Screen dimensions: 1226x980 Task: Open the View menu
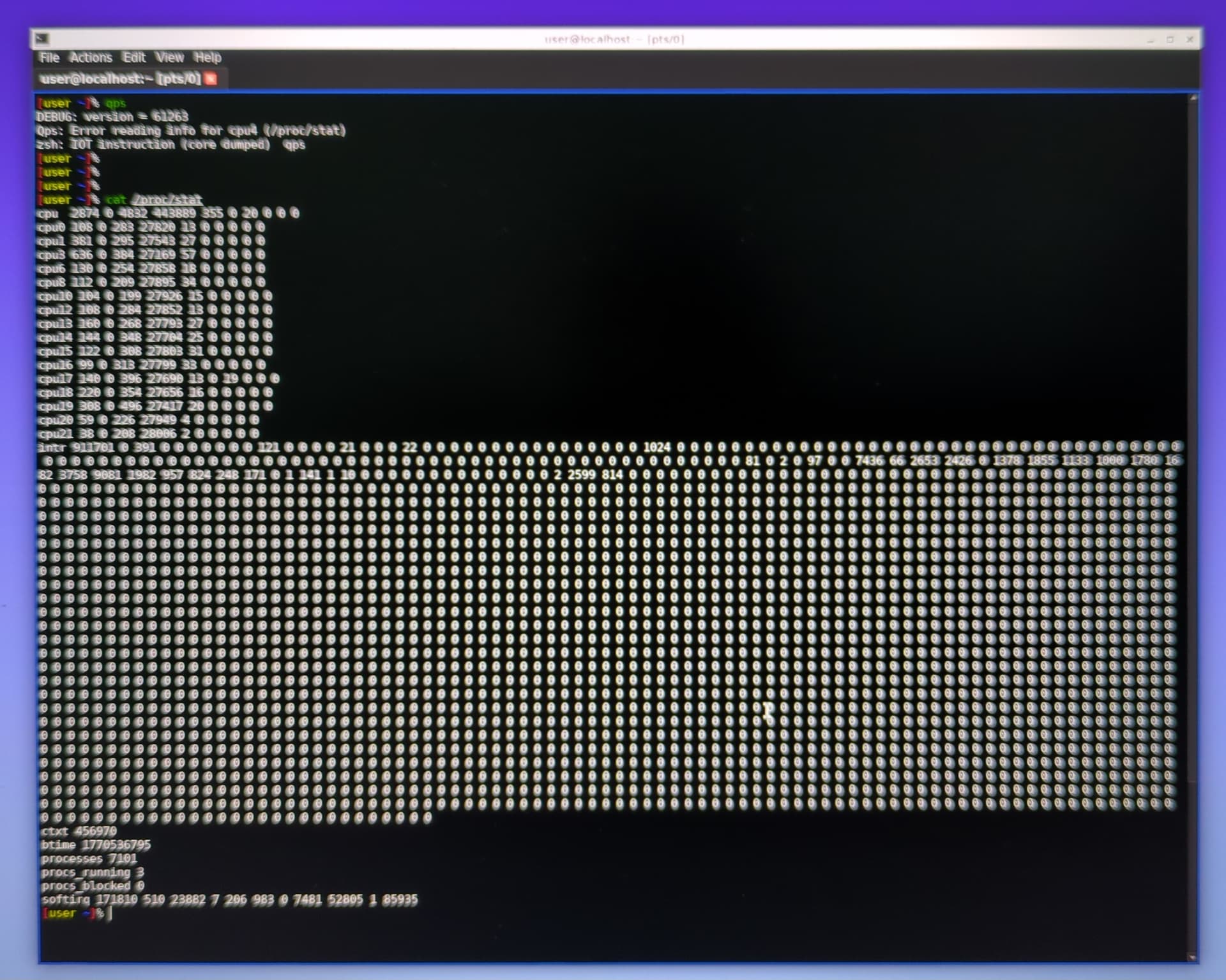(169, 57)
